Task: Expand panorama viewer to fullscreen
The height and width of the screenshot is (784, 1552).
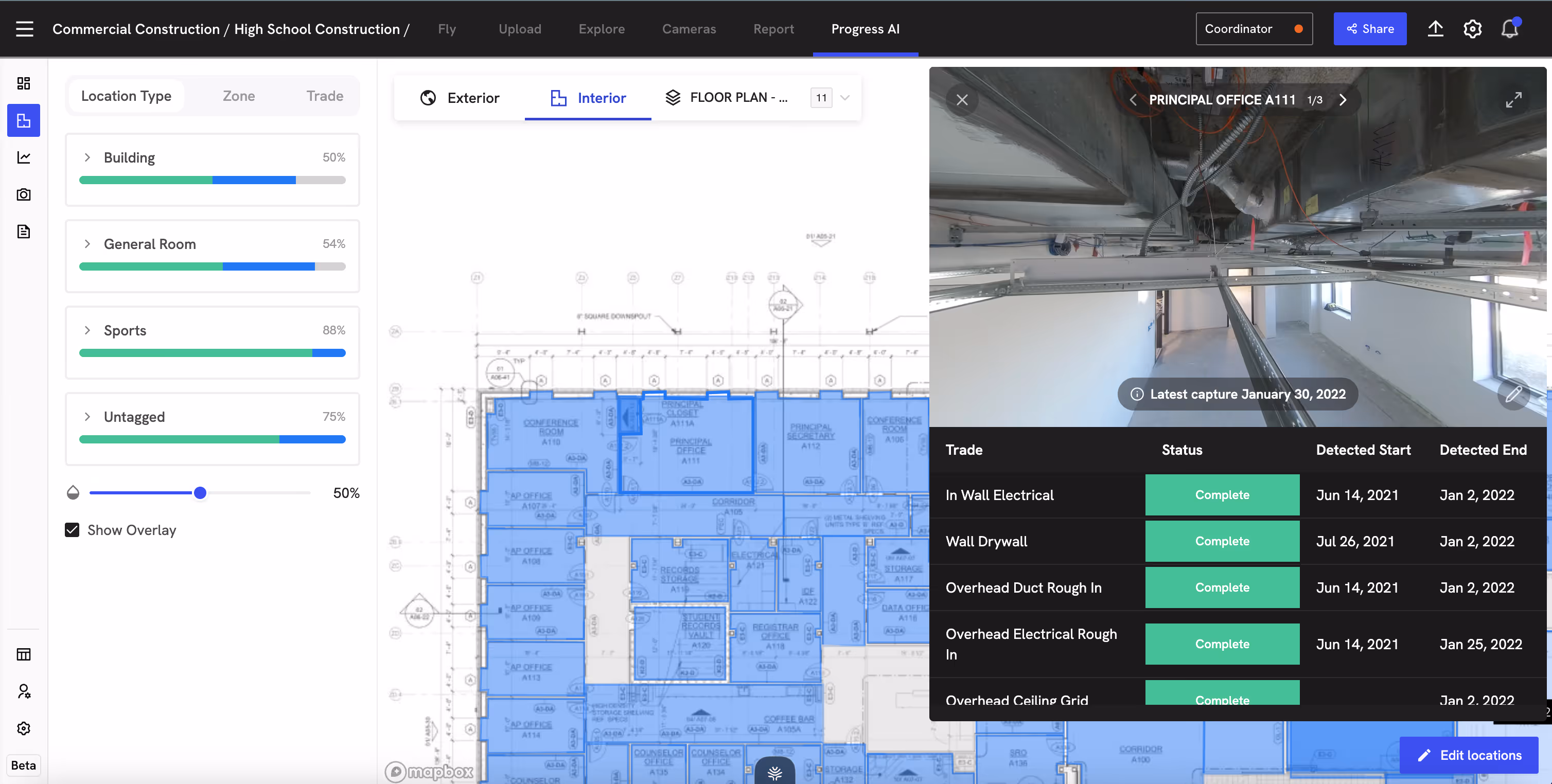Action: coord(1513,100)
